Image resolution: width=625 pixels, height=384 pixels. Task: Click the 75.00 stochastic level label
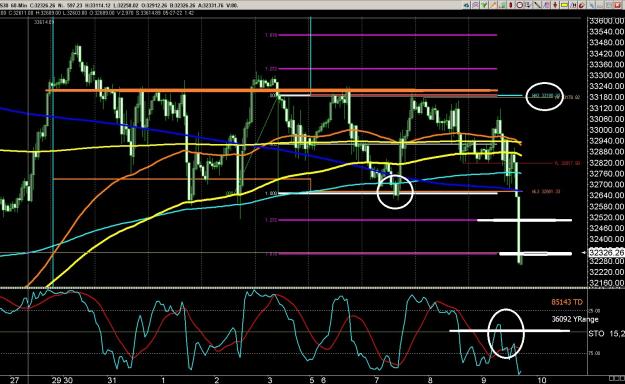click(x=594, y=353)
